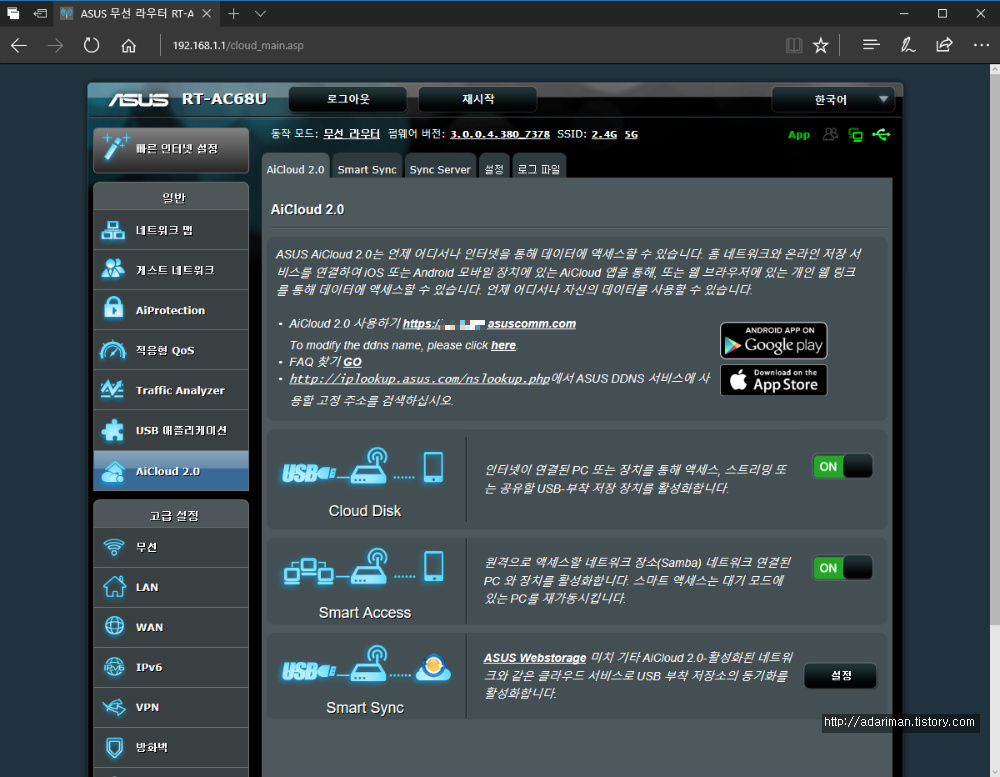The image size is (1000, 777).
Task: Open Wireless settings wifi icon
Action: pyautogui.click(x=114, y=547)
